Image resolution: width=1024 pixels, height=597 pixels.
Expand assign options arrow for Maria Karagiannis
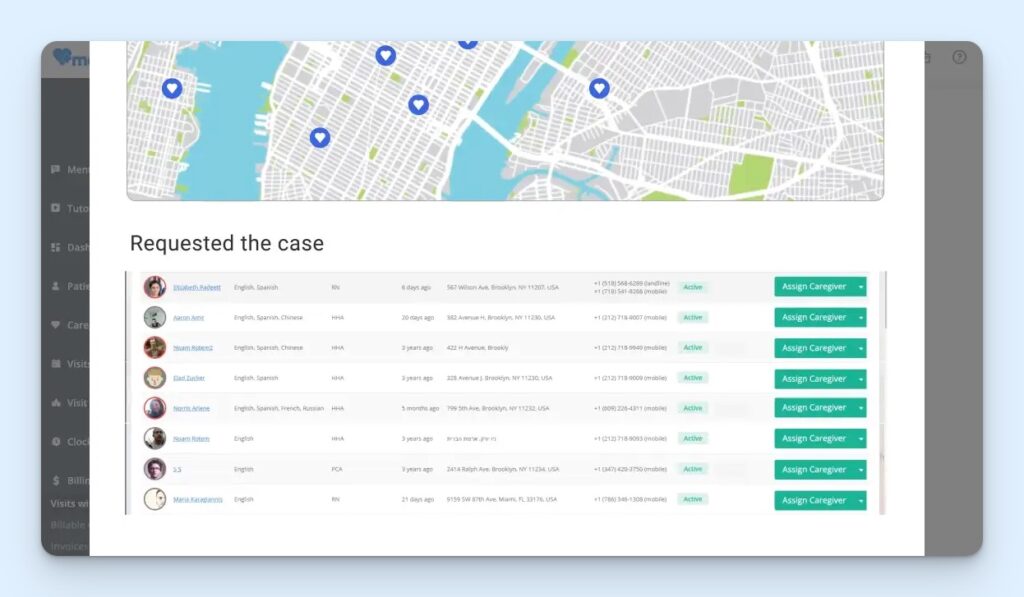tap(861, 500)
